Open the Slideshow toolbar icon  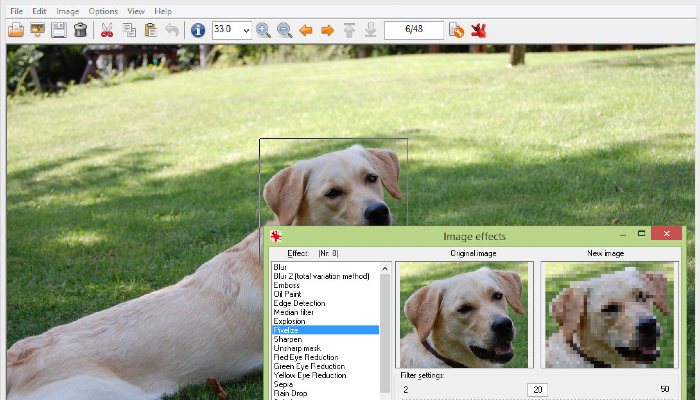coord(38,30)
